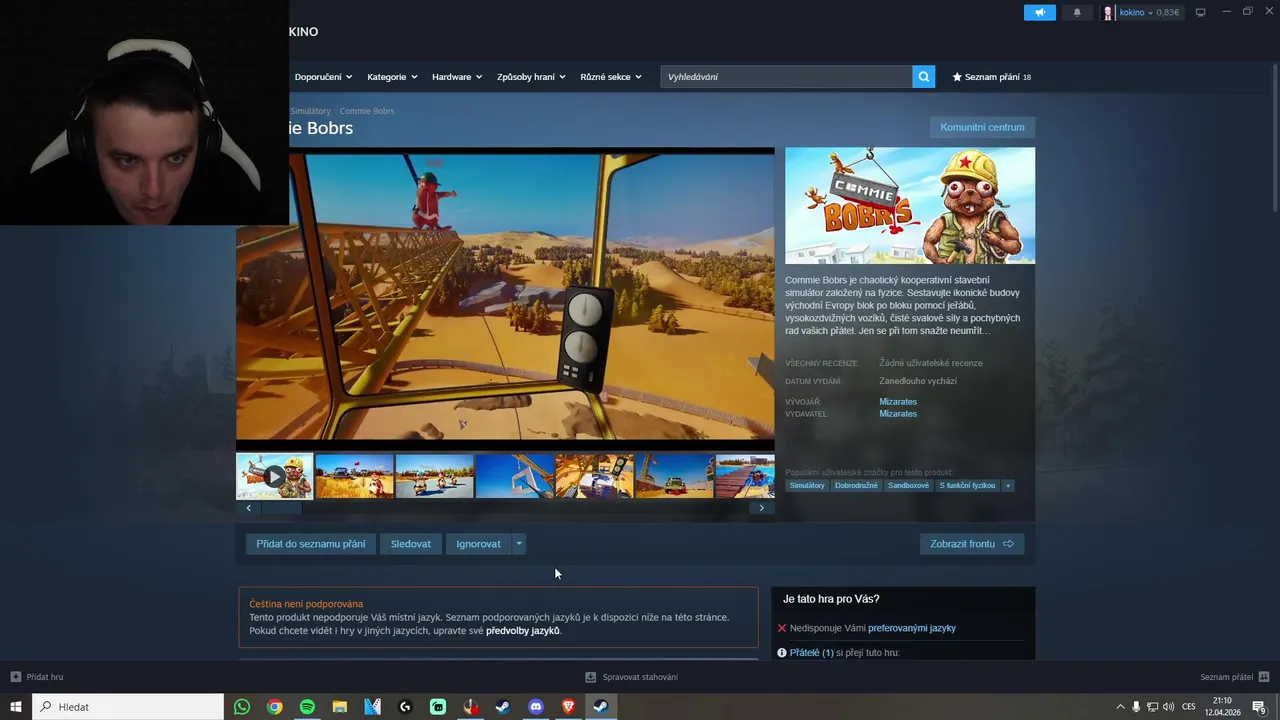
Task: Open the Windows notification center icon
Action: point(1260,707)
